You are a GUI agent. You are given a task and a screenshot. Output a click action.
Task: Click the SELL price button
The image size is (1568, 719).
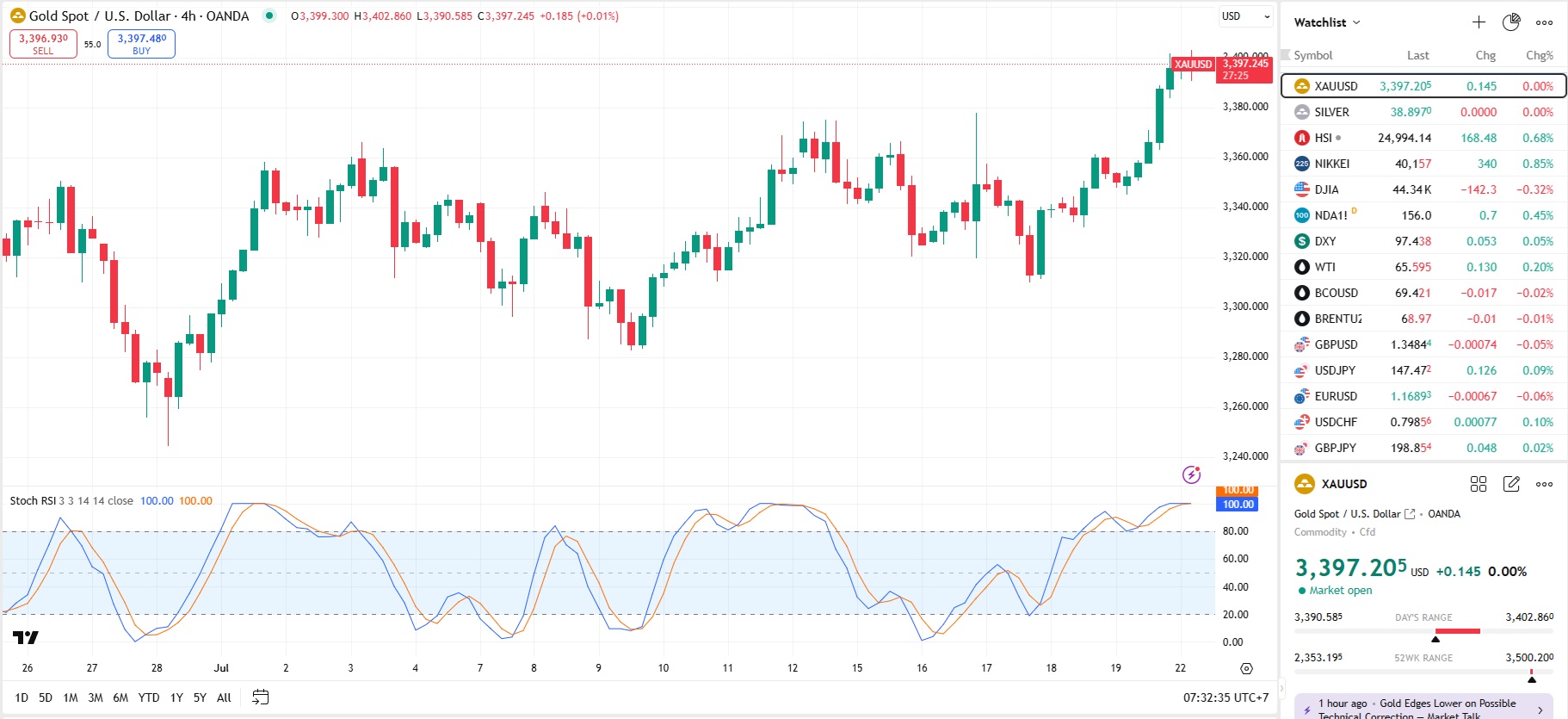point(43,44)
